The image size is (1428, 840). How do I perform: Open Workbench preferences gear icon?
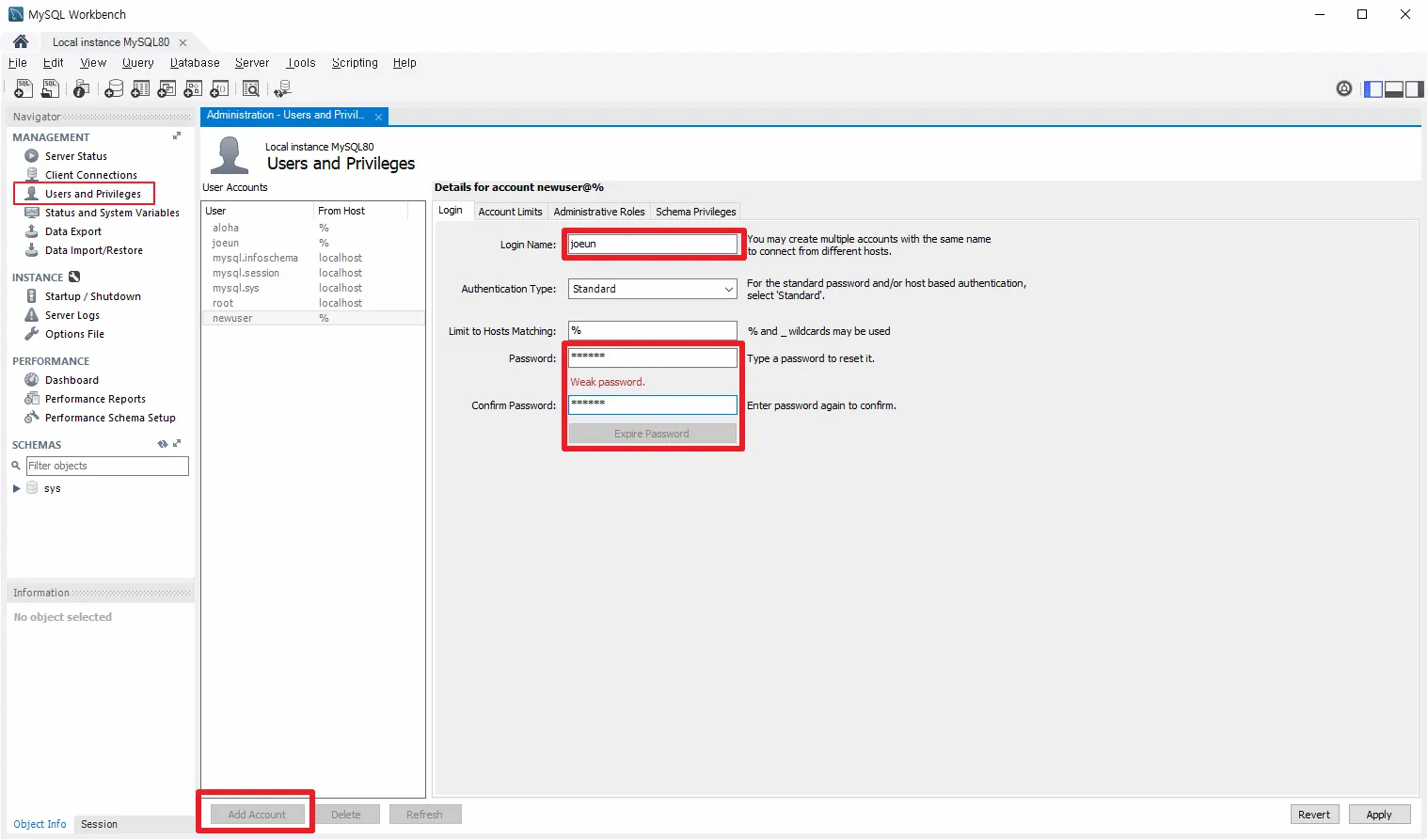[x=1344, y=88]
